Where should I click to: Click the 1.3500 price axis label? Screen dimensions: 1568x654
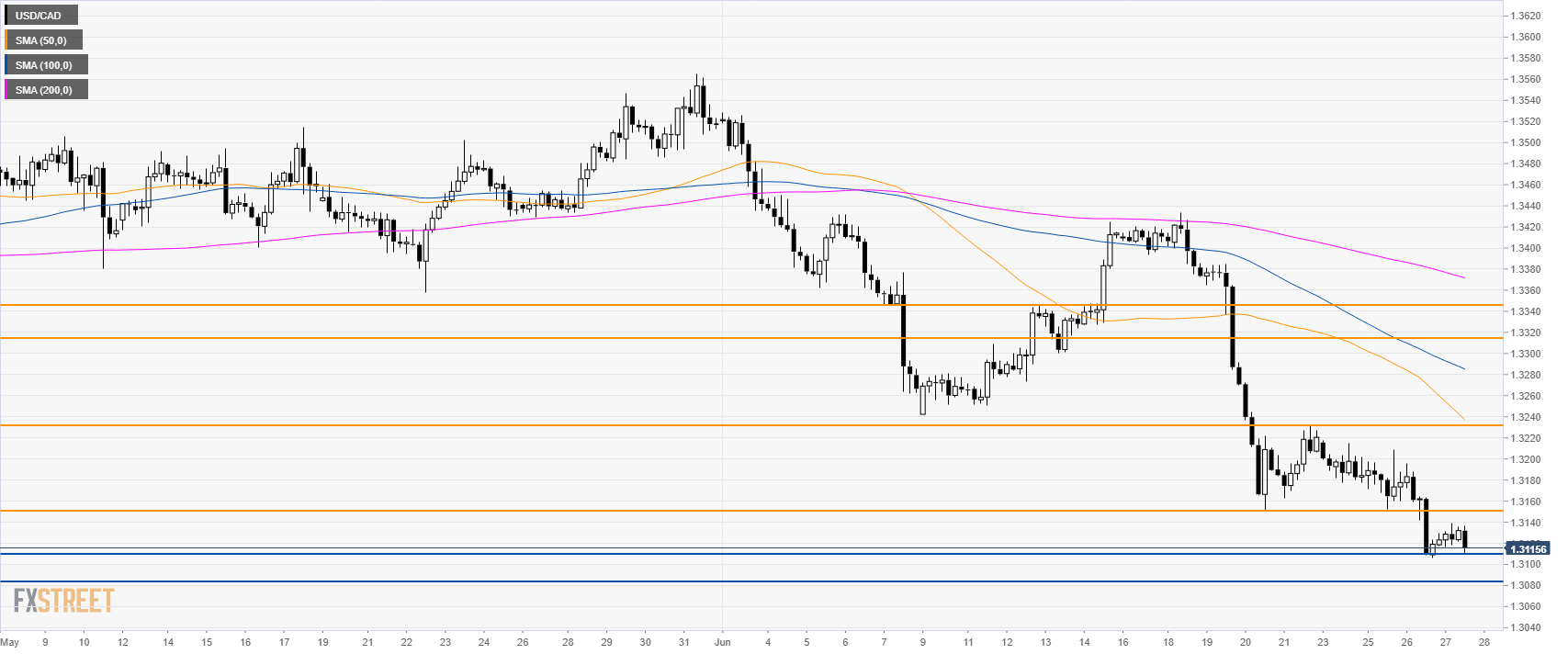point(1526,143)
